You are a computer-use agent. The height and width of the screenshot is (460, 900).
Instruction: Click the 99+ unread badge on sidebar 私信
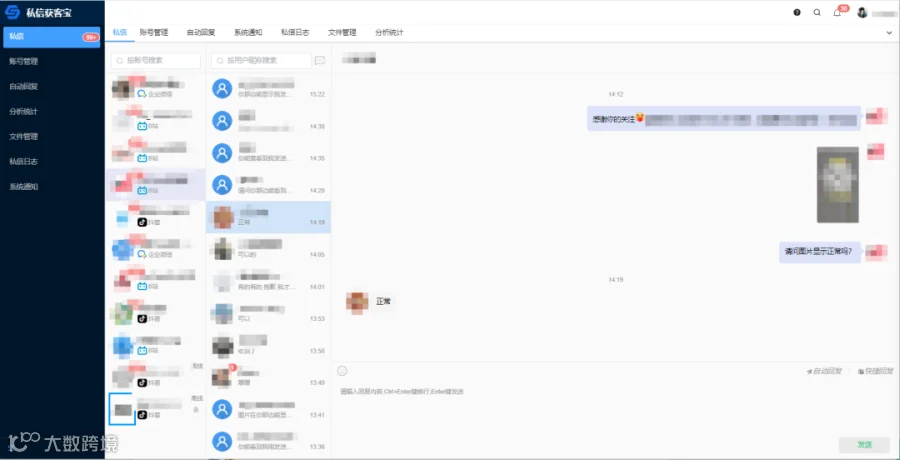[x=90, y=37]
